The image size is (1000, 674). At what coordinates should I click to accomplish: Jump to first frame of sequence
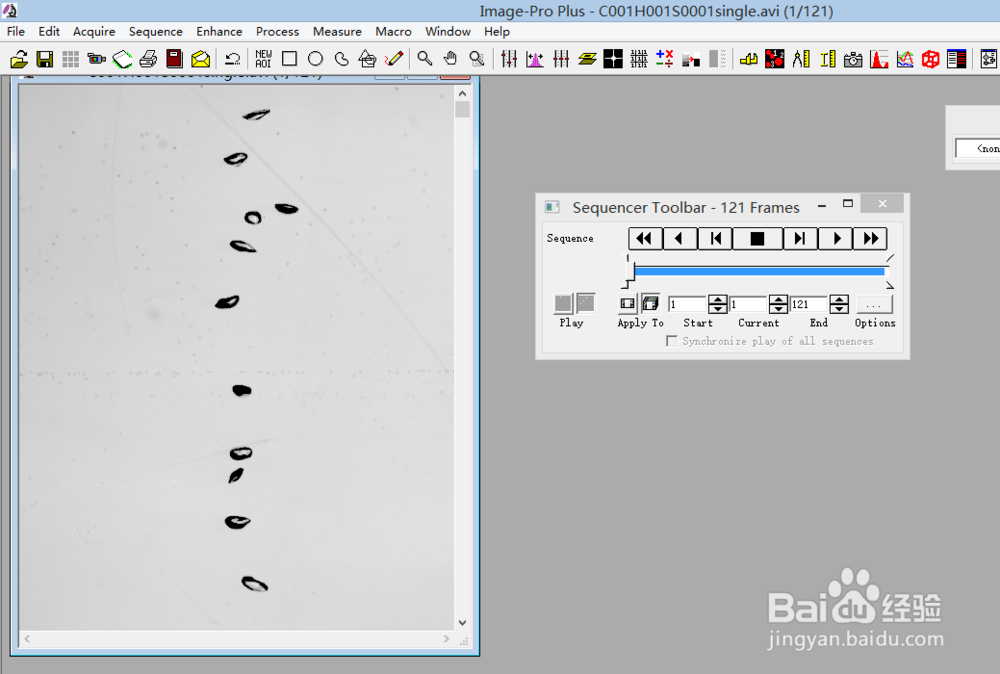point(715,238)
